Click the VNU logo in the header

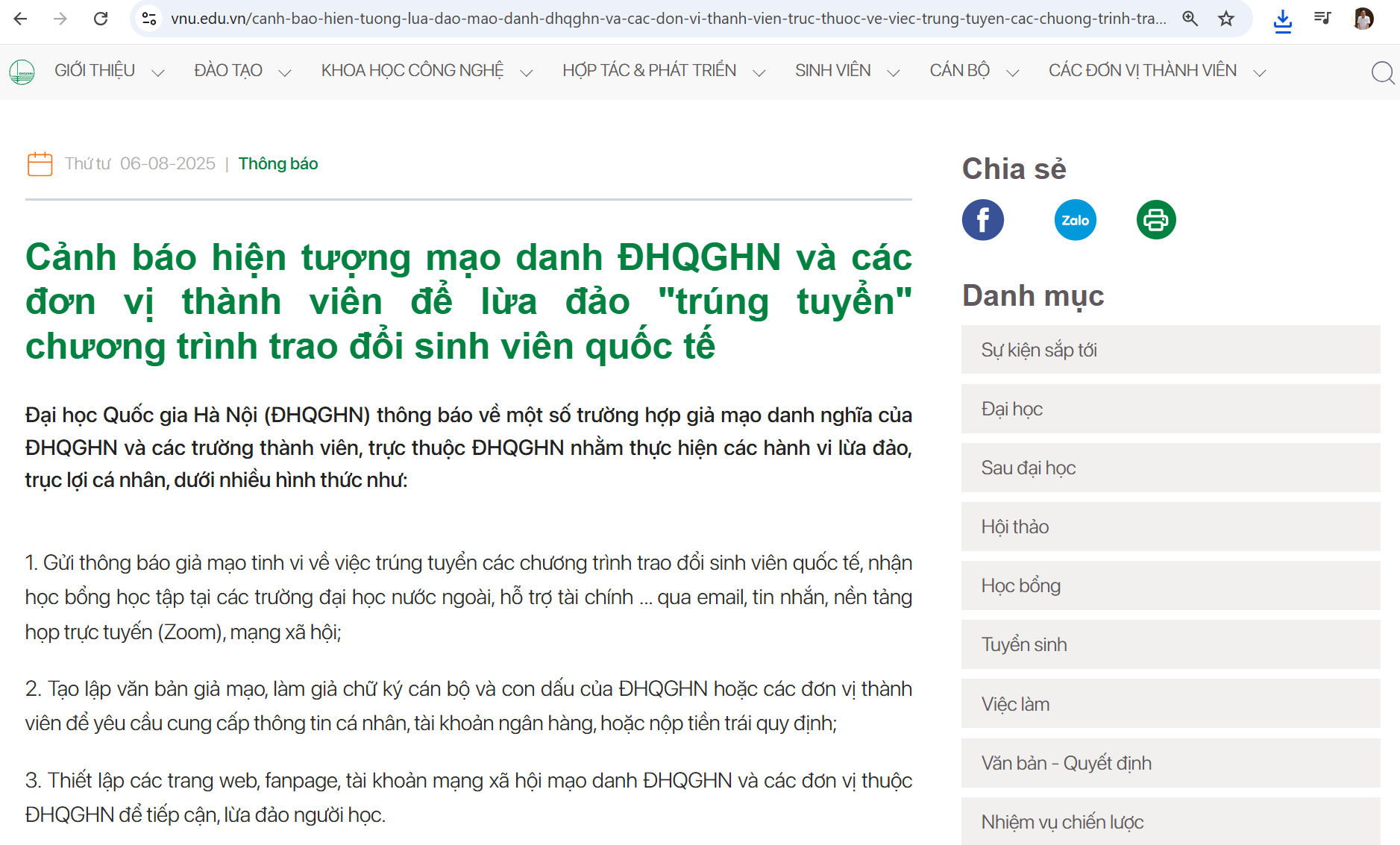(x=21, y=72)
